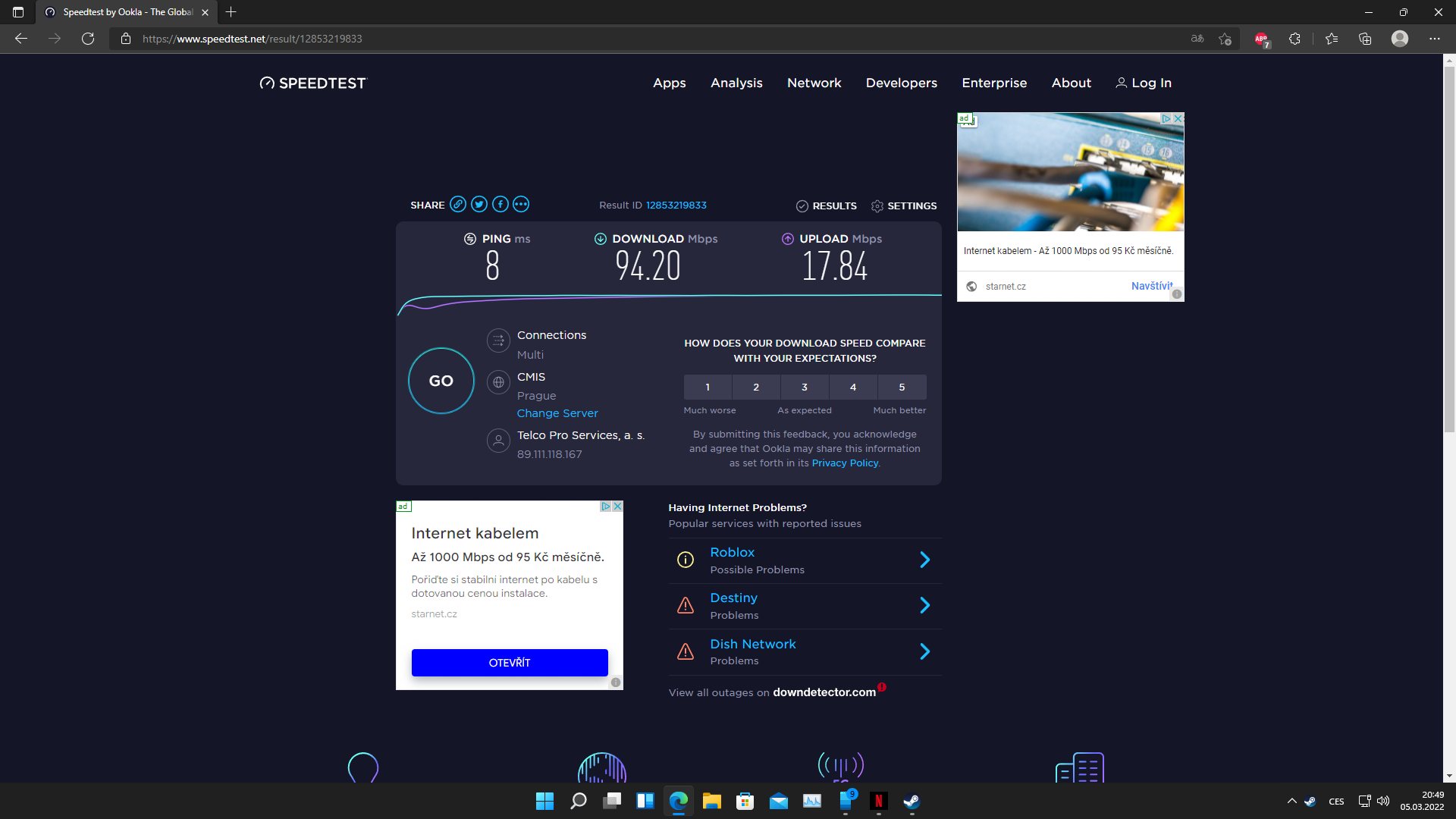The width and height of the screenshot is (1456, 819).
Task: Expand Destiny problems chevron
Action: pos(924,605)
